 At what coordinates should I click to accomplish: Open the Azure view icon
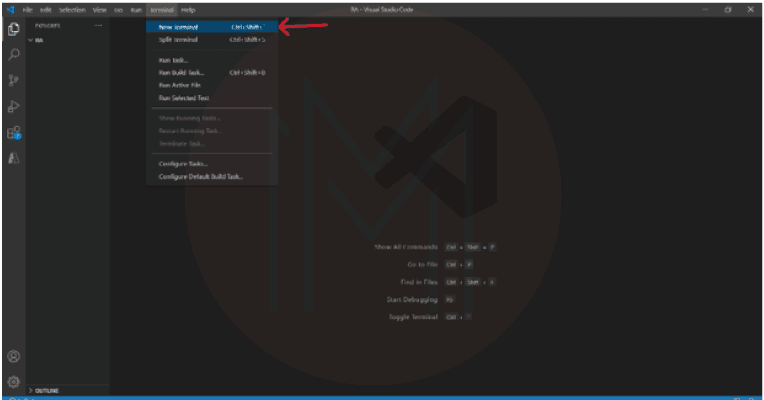pyautogui.click(x=14, y=158)
